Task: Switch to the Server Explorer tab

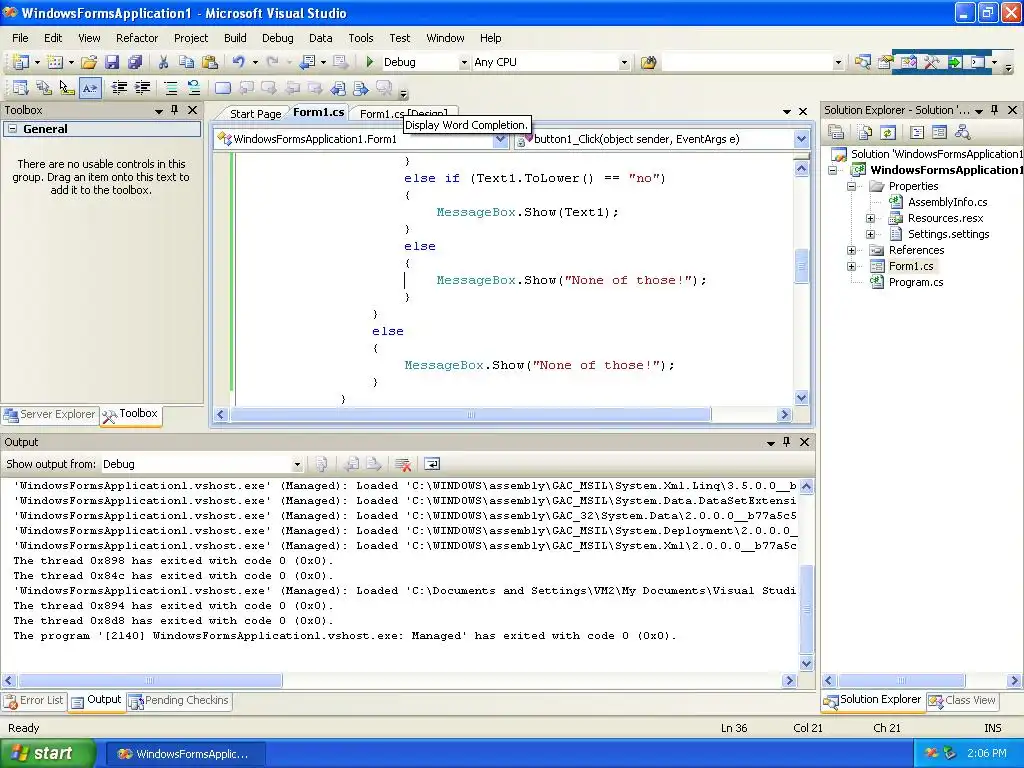Action: click(50, 415)
